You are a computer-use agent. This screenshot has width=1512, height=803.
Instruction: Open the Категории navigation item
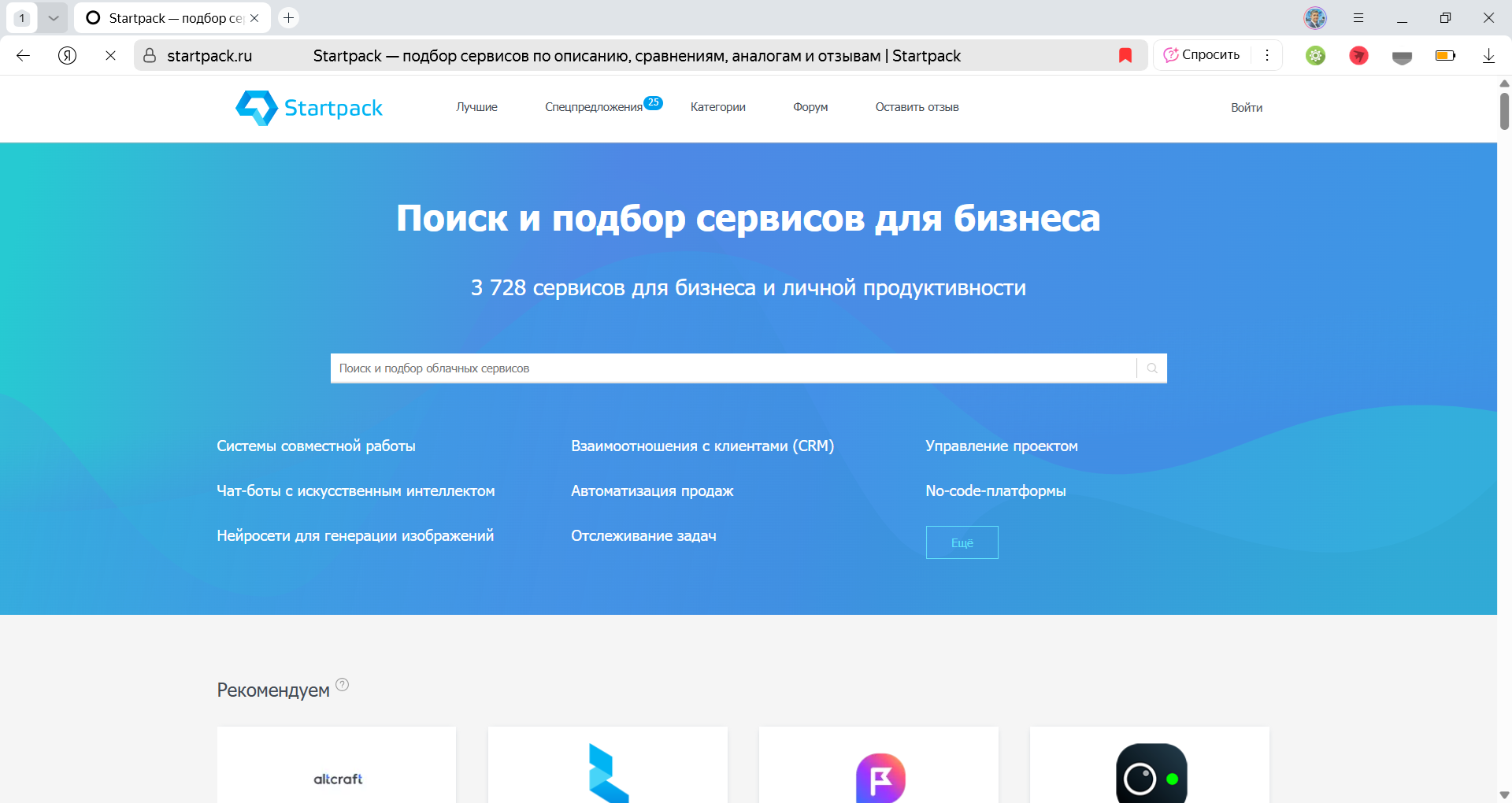point(717,107)
